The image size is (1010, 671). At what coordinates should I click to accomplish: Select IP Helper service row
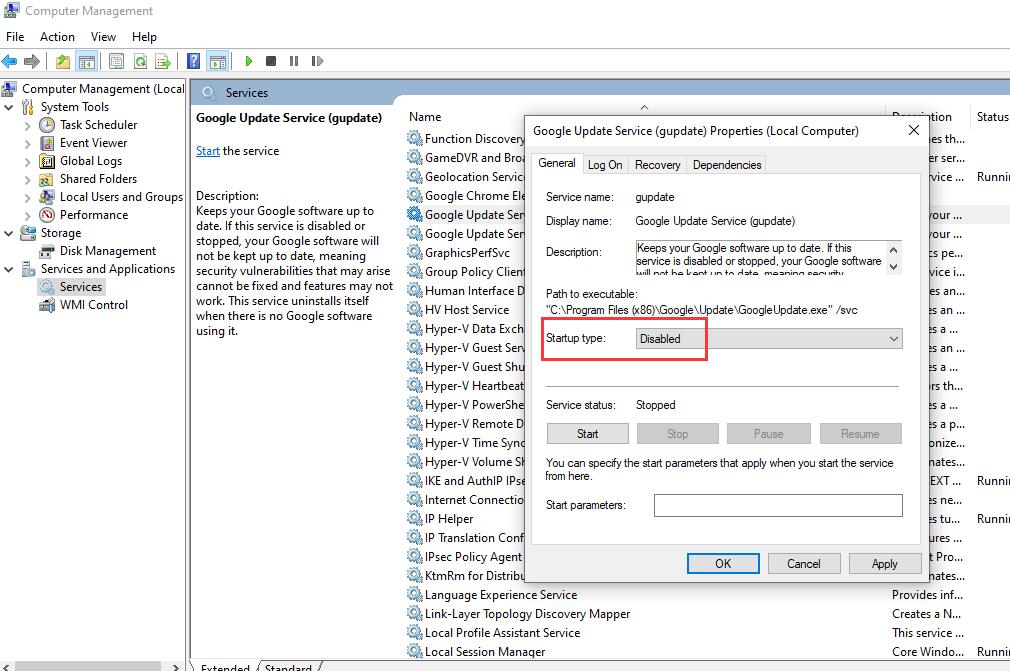(449, 518)
